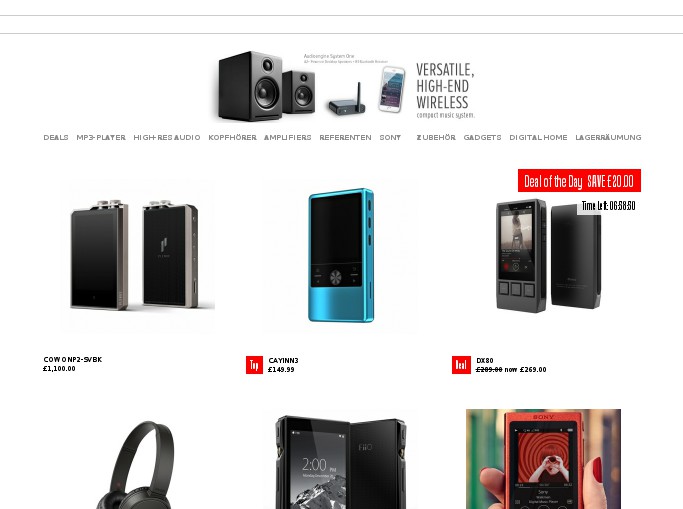Viewport: 683px width, 509px height.
Task: Open the GADGETS menu item
Action: pyautogui.click(x=482, y=138)
